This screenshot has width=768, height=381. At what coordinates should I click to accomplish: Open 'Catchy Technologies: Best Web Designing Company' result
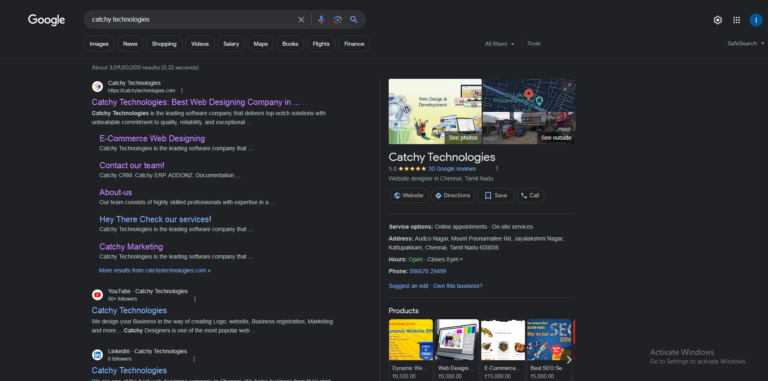195,102
